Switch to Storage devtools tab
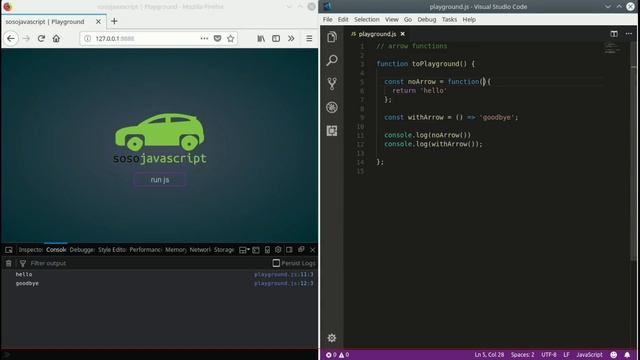Viewport: 640px width, 360px height. (x=224, y=250)
